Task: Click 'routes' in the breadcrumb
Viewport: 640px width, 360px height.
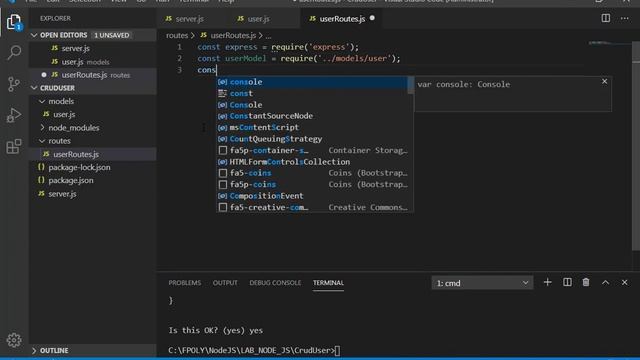Action: pos(177,36)
